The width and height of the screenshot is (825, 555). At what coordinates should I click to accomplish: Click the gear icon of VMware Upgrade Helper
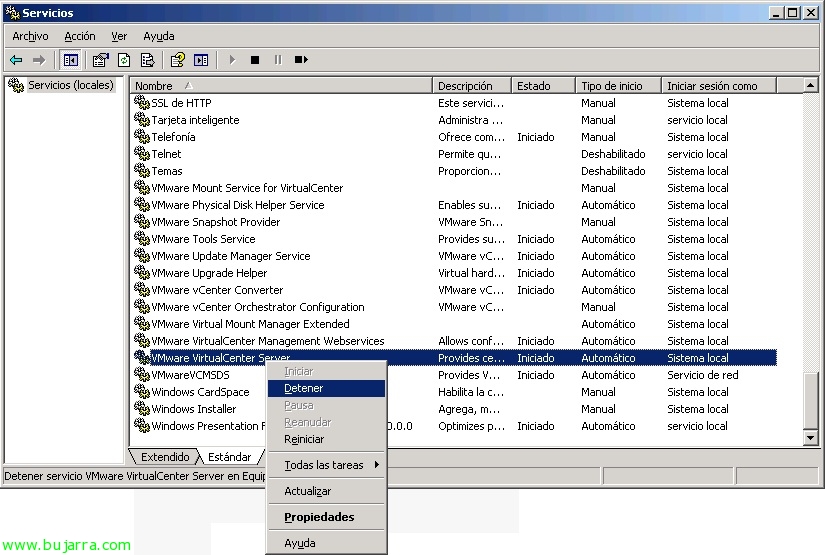(142, 272)
